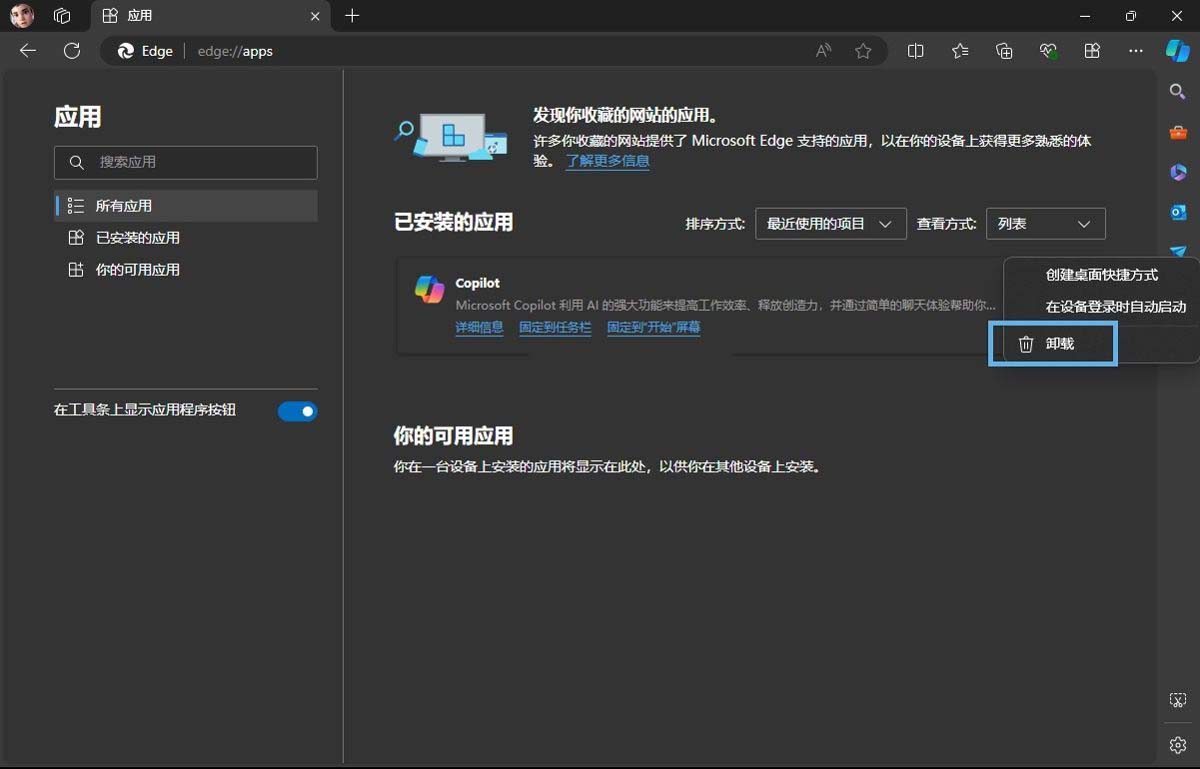This screenshot has width=1200, height=769.
Task: Click the new tab plus button
Action: pyautogui.click(x=352, y=16)
